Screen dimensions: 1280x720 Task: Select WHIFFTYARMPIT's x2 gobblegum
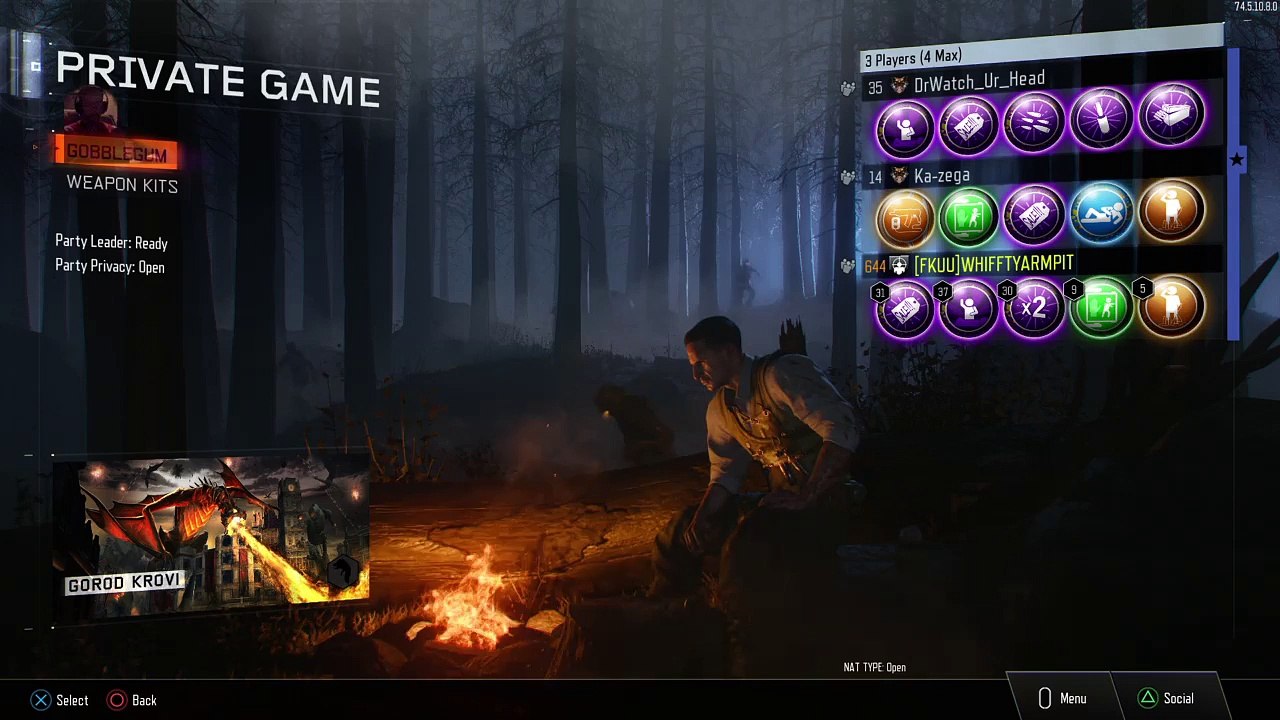tap(1034, 307)
